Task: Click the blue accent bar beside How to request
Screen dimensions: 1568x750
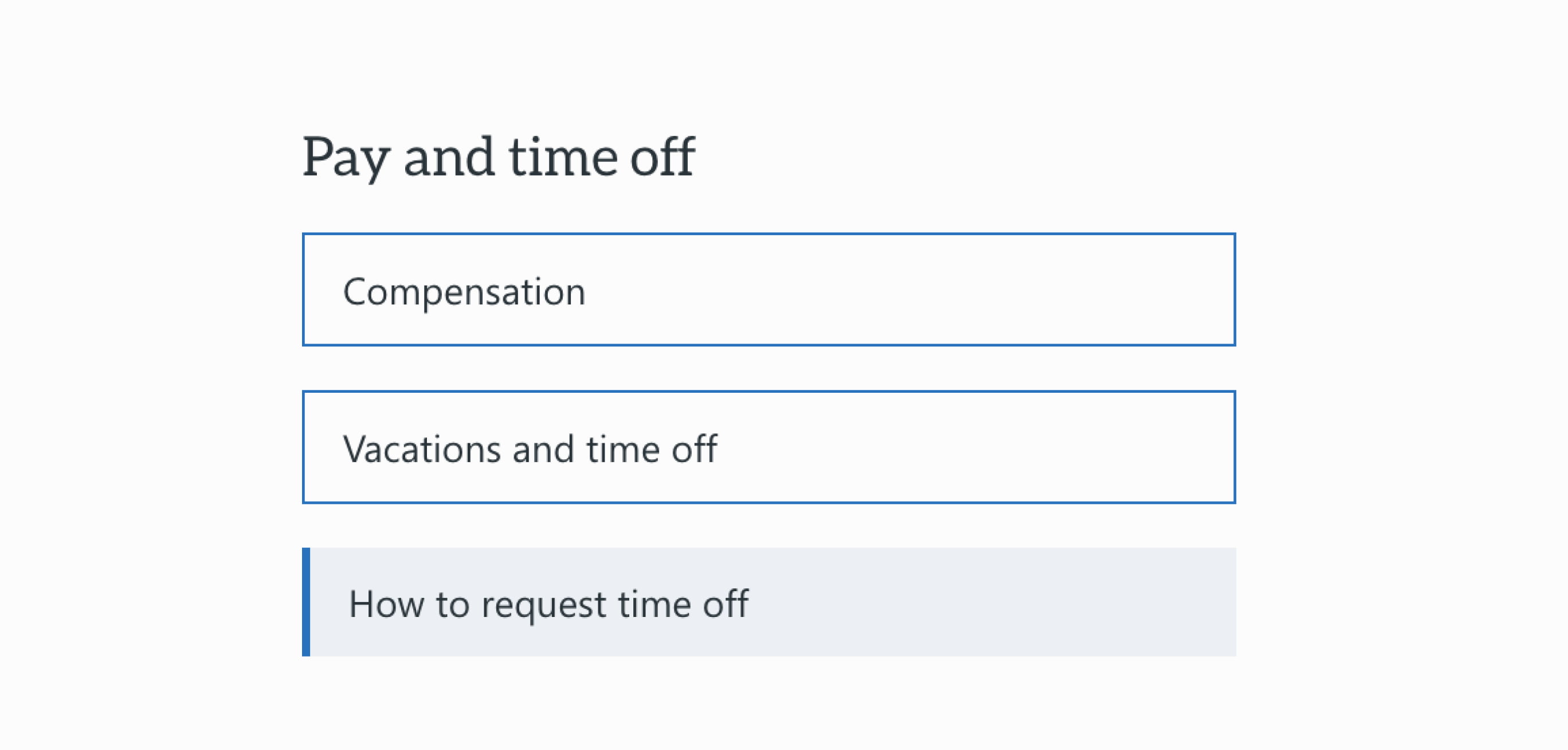Action: [306, 602]
